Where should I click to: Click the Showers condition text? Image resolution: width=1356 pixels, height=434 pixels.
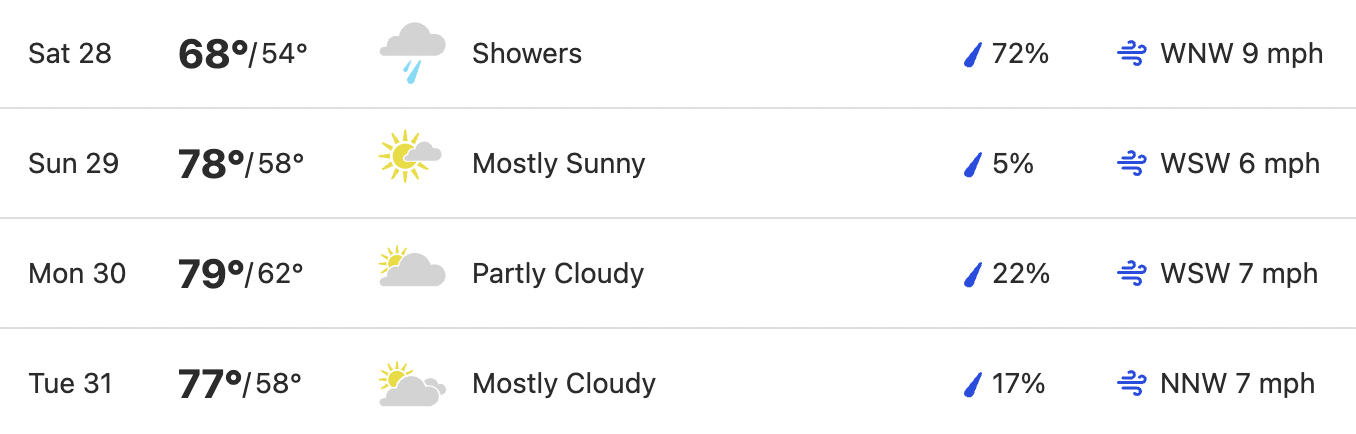[527, 53]
